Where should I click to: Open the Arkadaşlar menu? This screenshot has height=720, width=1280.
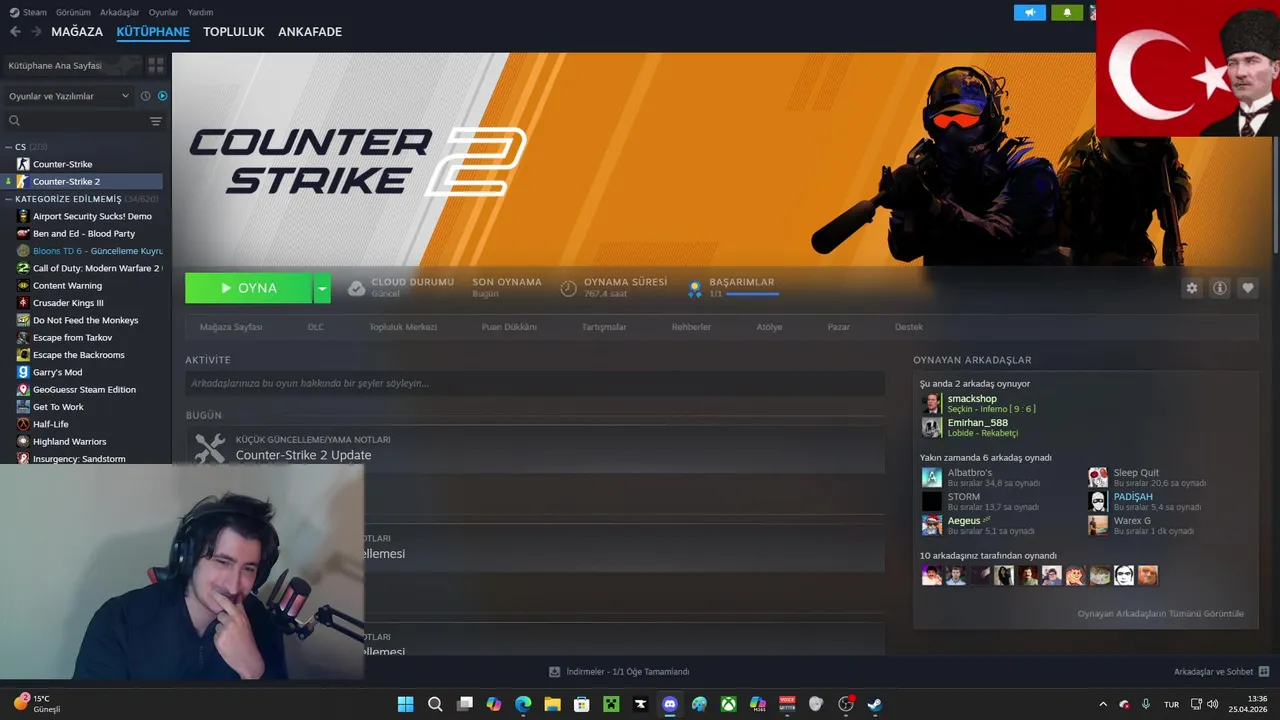(x=120, y=12)
